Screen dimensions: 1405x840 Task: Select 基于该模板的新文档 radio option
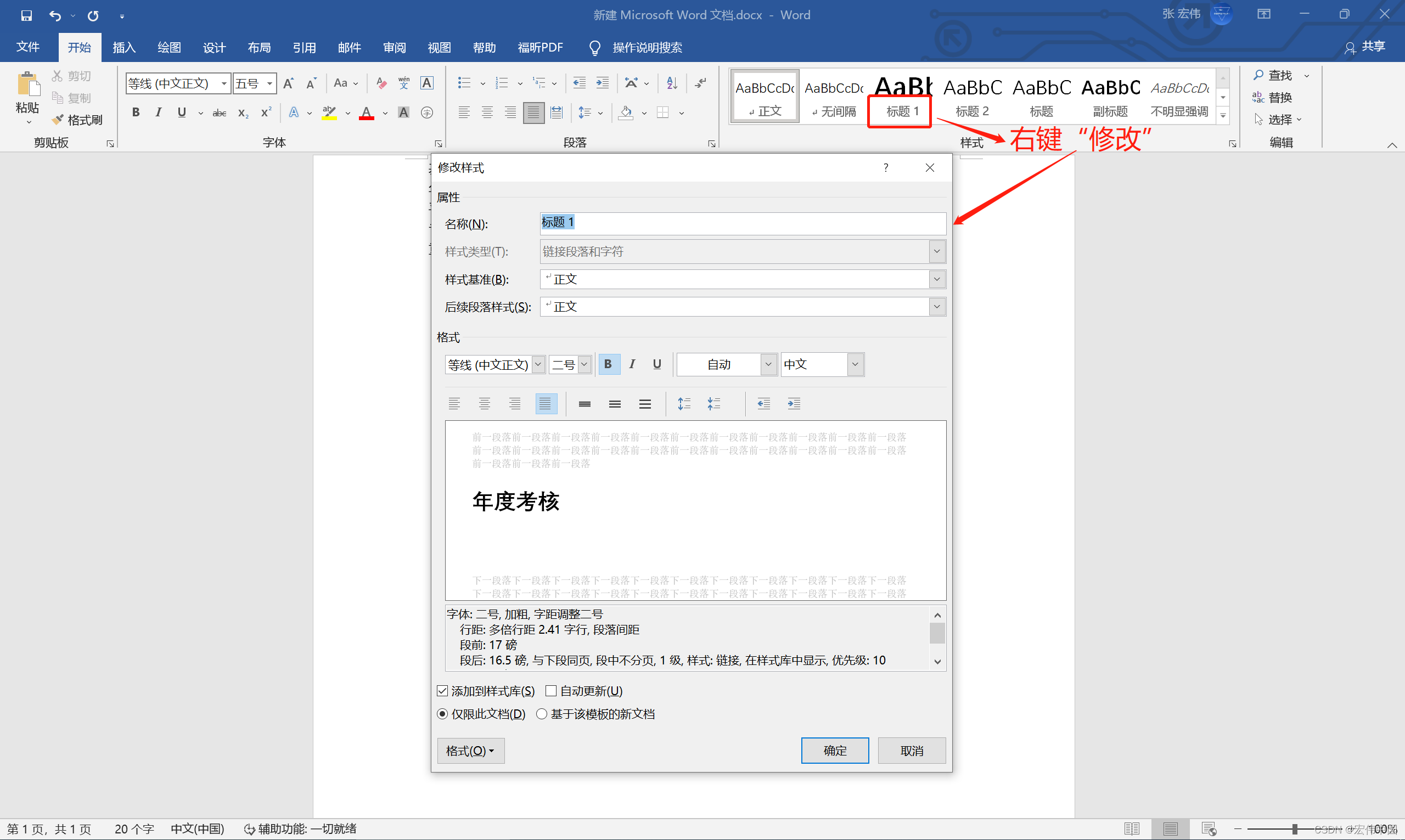pyautogui.click(x=542, y=714)
